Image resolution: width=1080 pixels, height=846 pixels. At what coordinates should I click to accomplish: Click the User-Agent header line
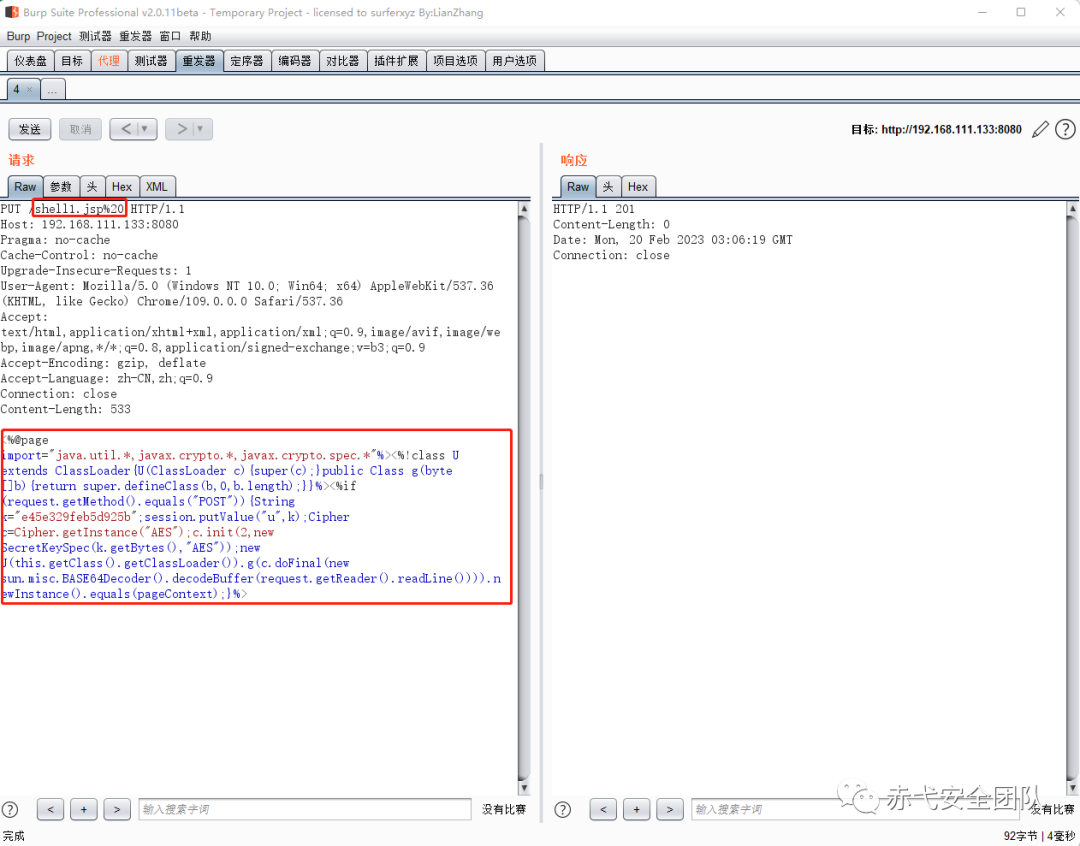click(x=247, y=293)
